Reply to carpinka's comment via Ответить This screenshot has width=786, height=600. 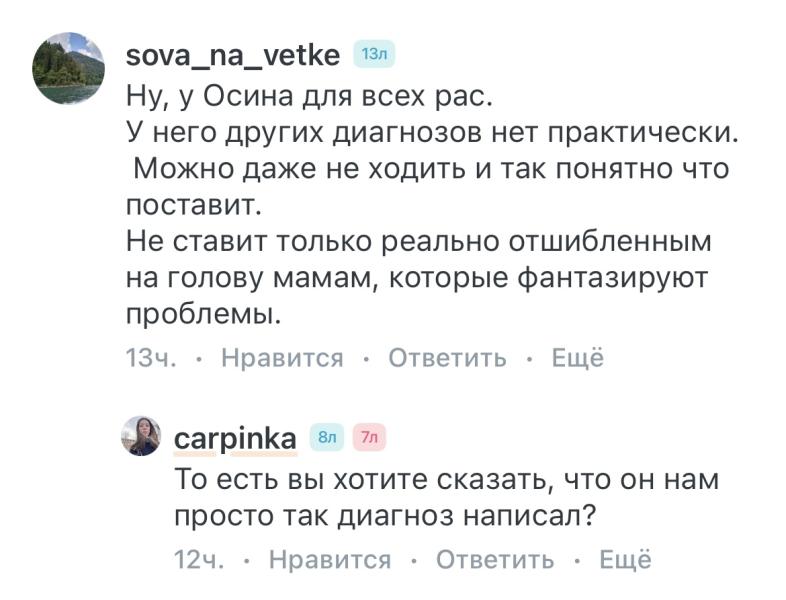(495, 559)
